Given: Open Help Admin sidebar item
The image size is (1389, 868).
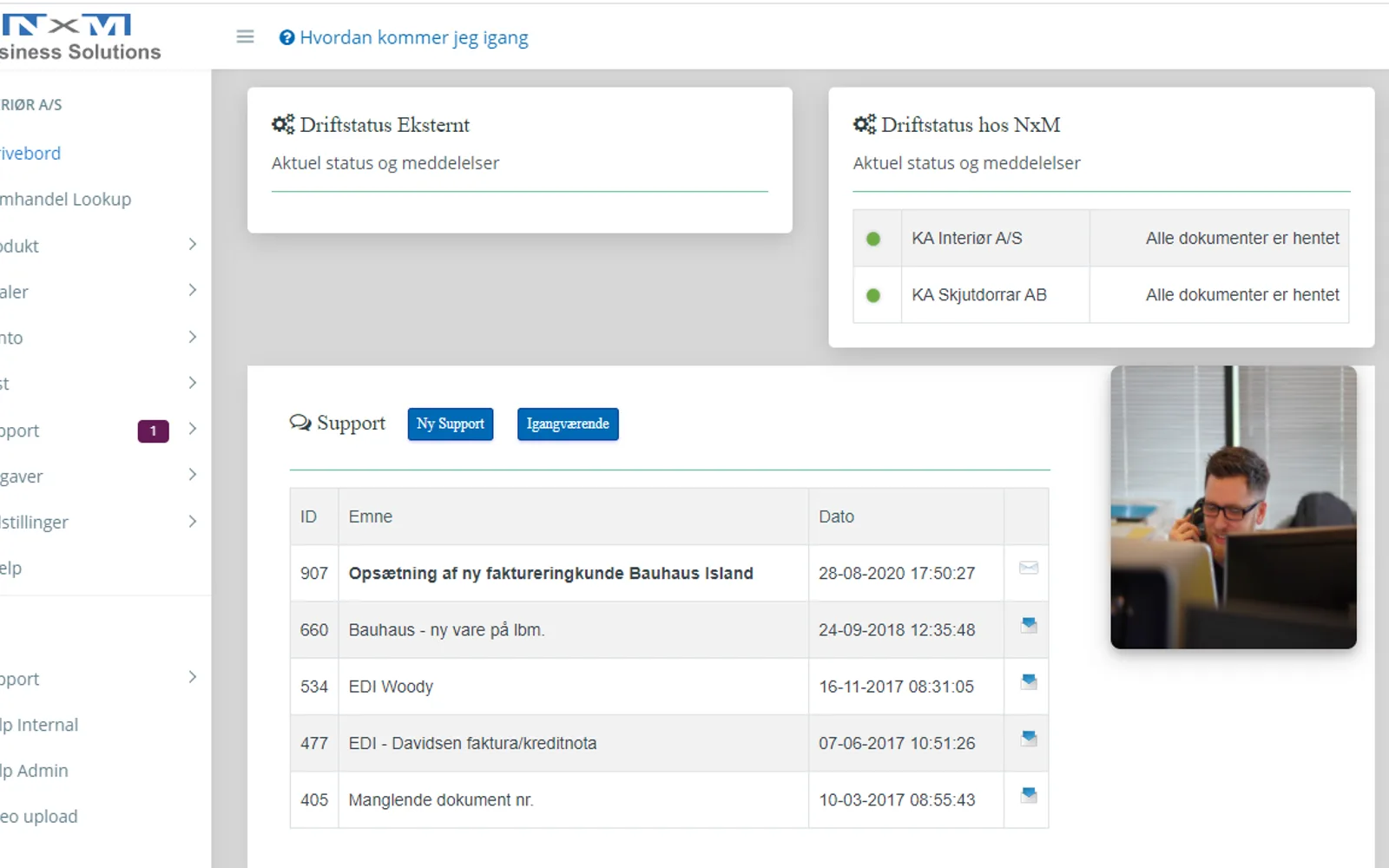Looking at the screenshot, I should (34, 771).
